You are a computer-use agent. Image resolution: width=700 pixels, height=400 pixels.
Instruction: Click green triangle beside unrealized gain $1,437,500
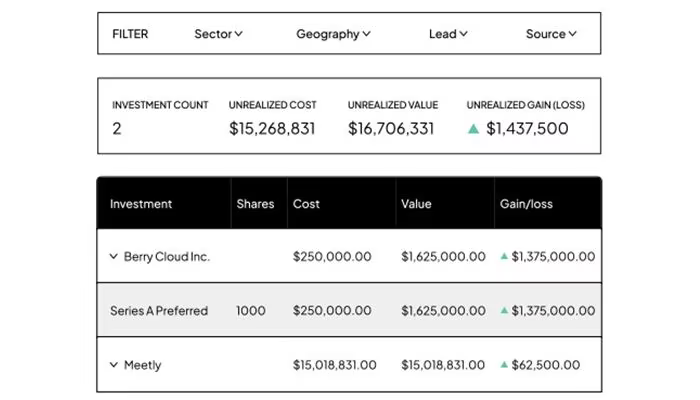click(x=473, y=129)
